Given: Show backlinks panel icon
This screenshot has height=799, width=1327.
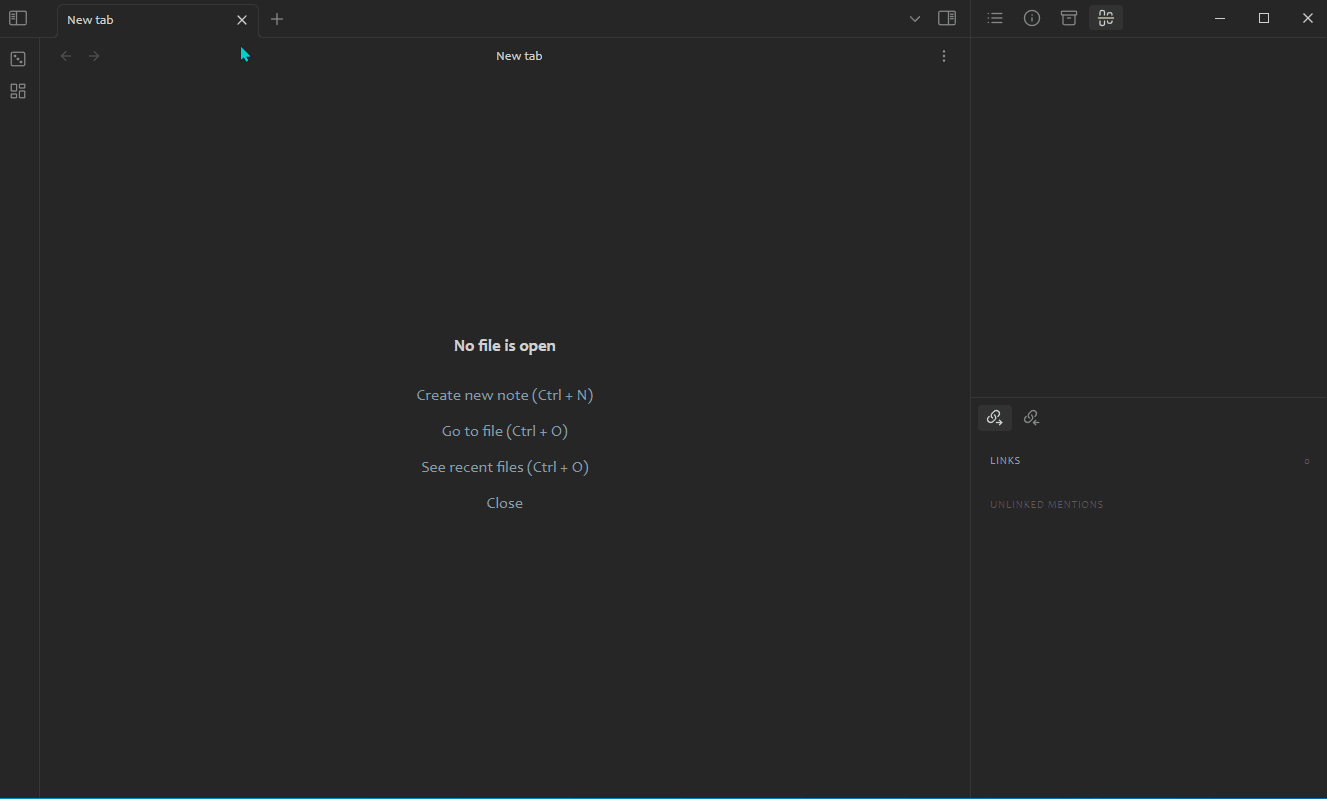Looking at the screenshot, I should (x=1032, y=418).
